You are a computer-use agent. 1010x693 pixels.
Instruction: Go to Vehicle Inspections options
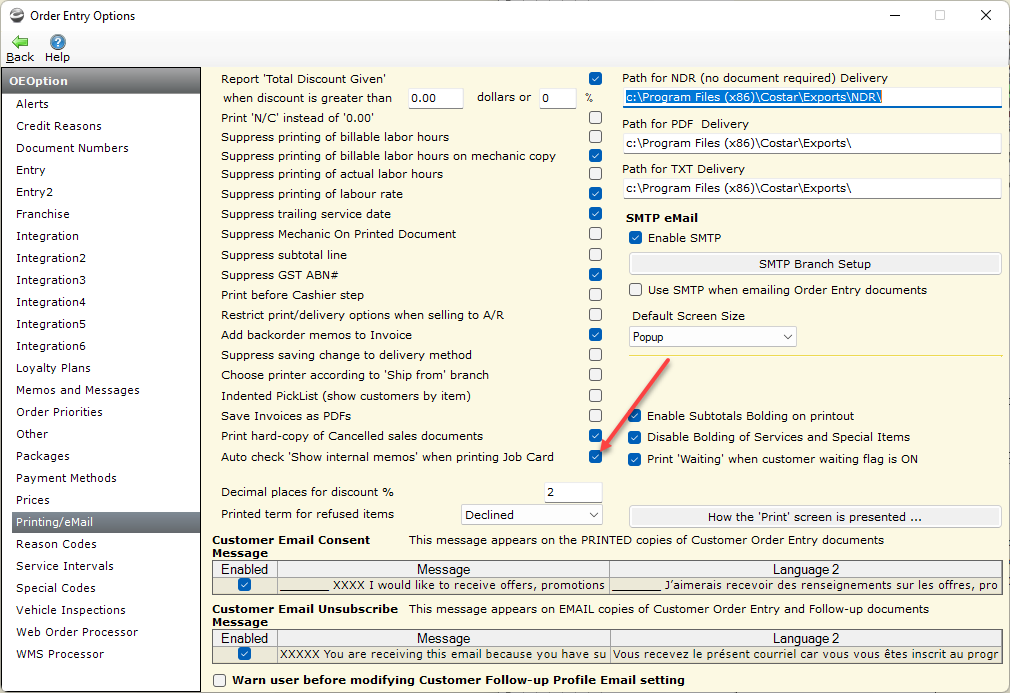point(71,610)
